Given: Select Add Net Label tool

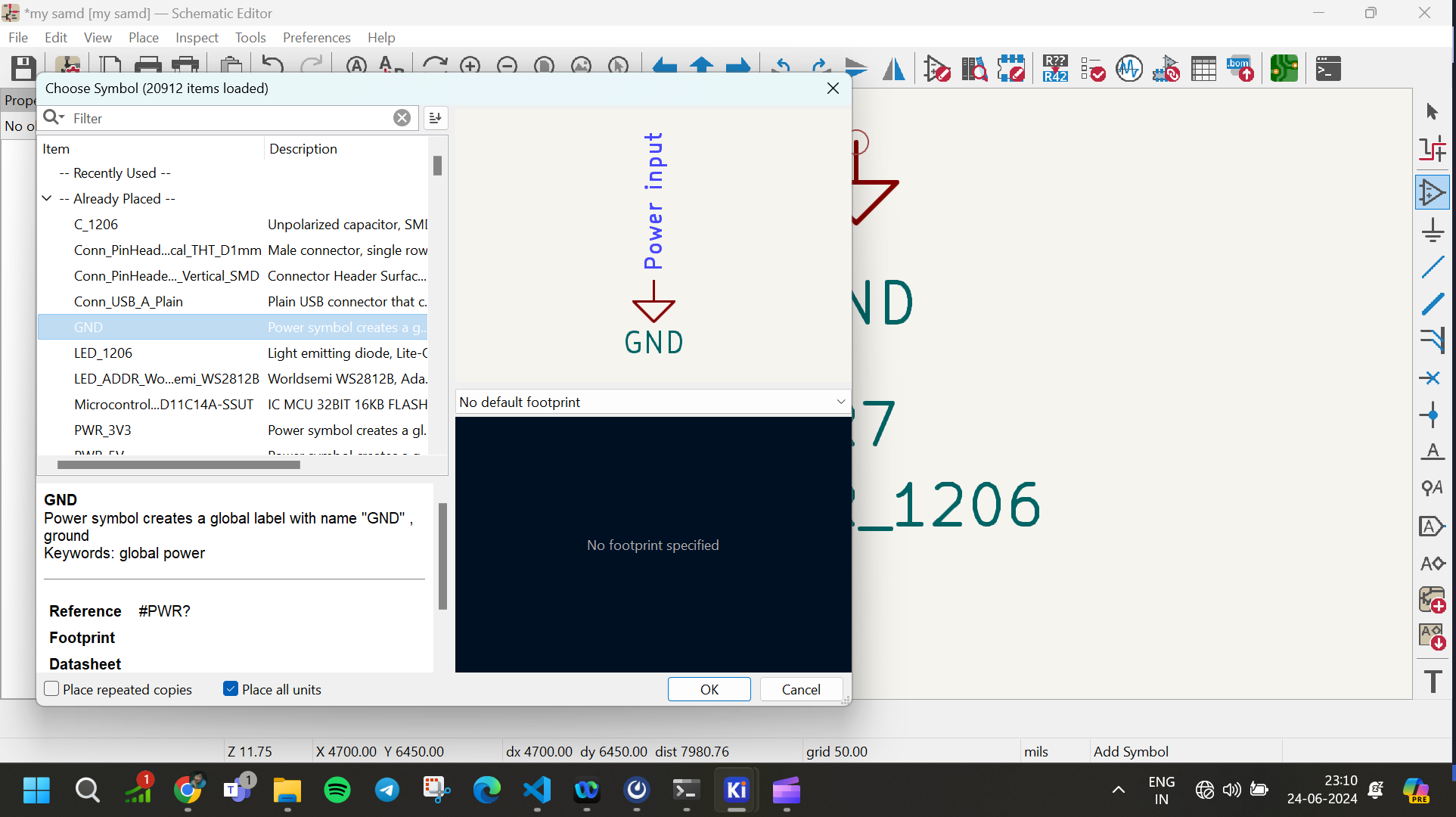Looking at the screenshot, I should pyautogui.click(x=1433, y=452).
